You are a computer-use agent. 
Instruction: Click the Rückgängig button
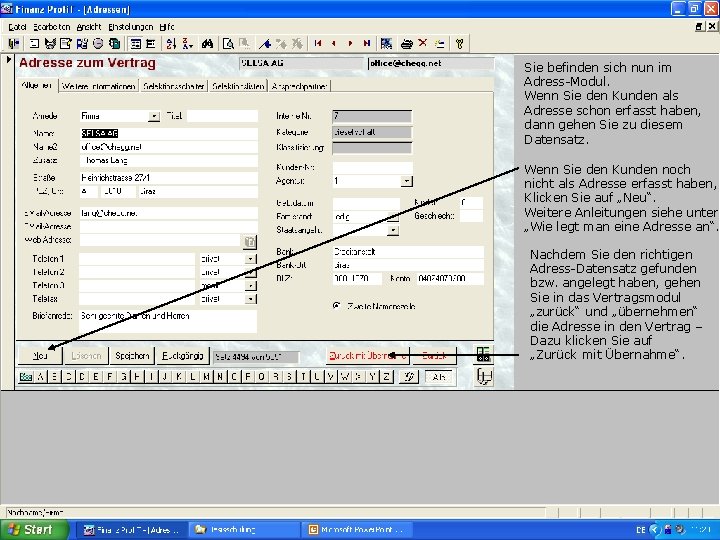pos(183,356)
